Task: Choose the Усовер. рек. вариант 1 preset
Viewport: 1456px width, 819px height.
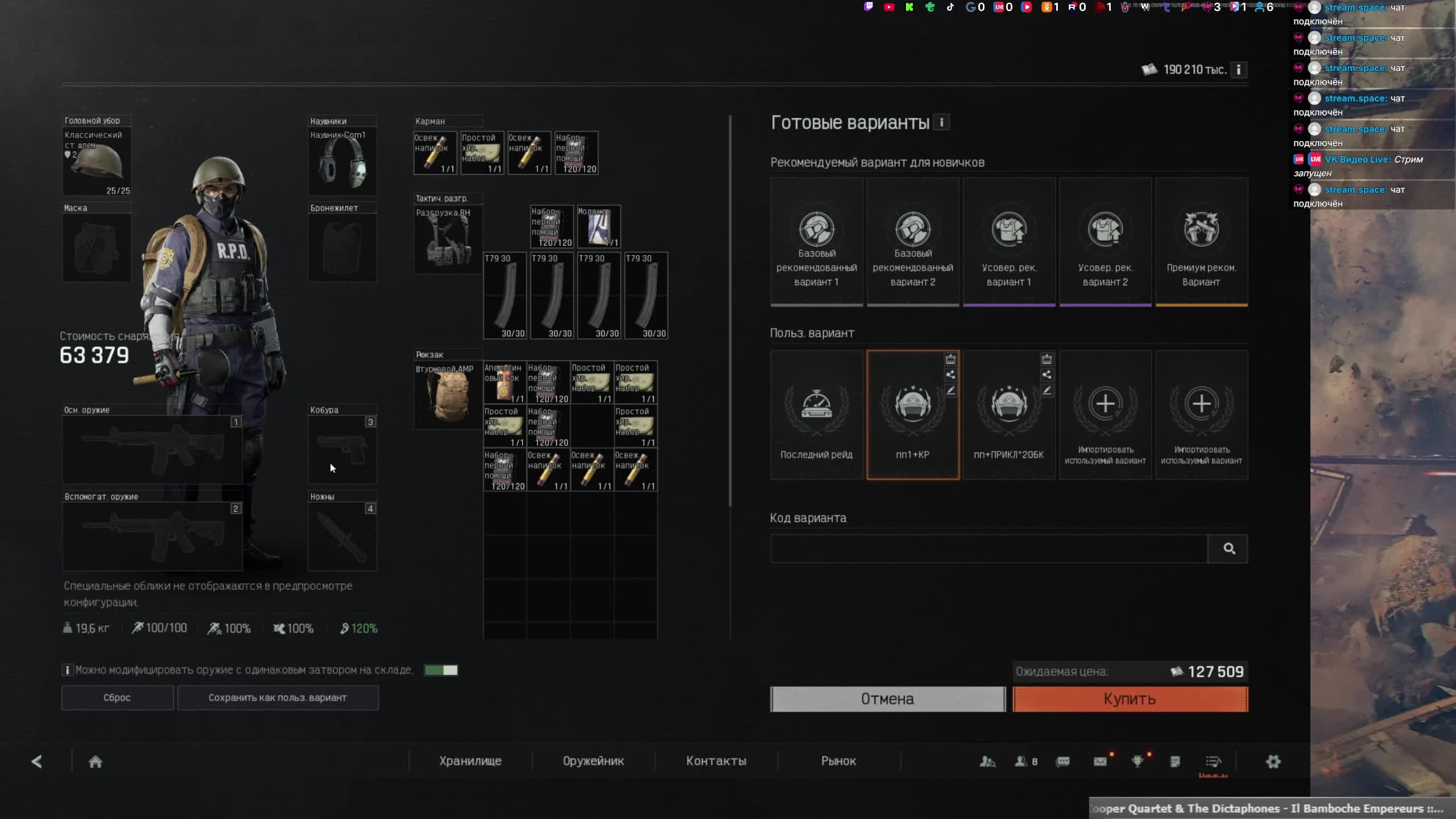Action: pos(1009,242)
